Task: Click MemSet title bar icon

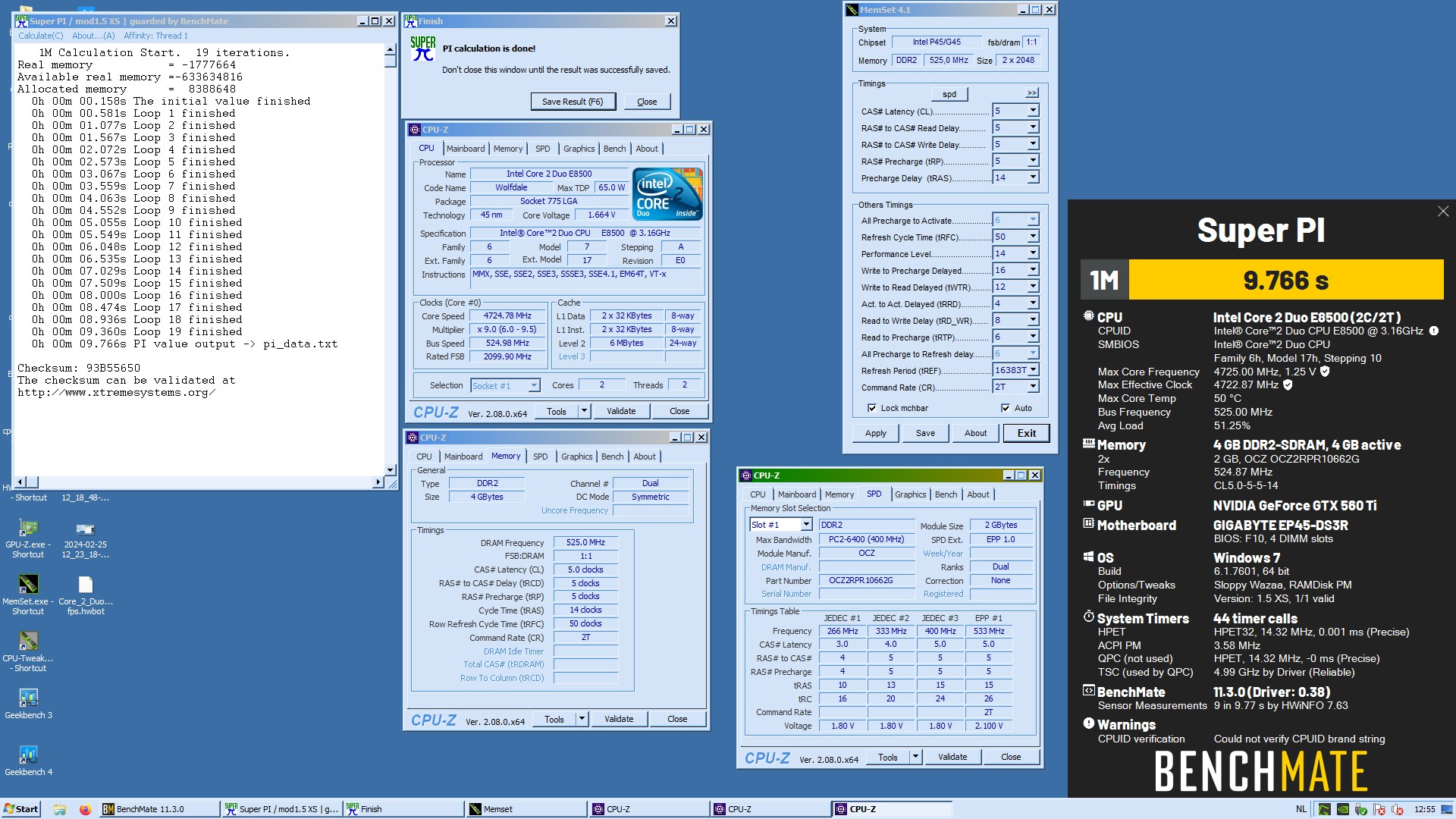Action: [x=852, y=10]
